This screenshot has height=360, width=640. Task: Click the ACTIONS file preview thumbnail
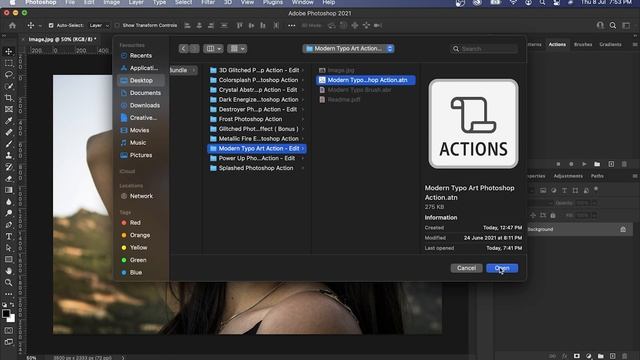pos(473,124)
